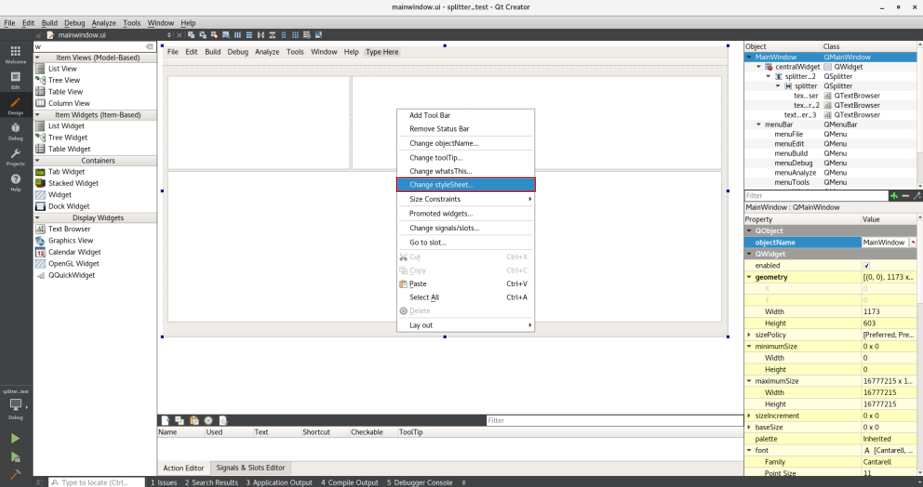Viewport: 923px width, 487px height.
Task: Apply Lay Out Horizontally in Splitter icon
Action: click(x=261, y=35)
